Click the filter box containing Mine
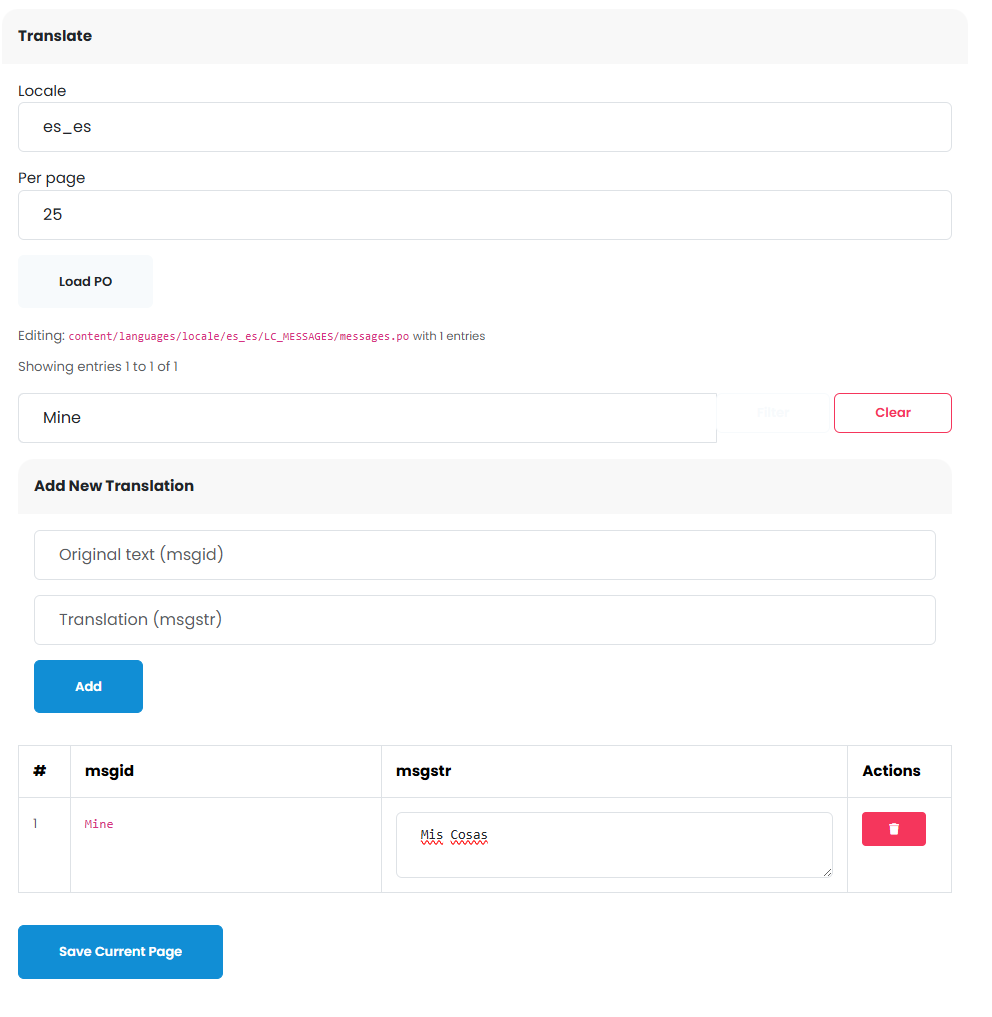Image resolution: width=992 pixels, height=1017 pixels. tap(367, 418)
